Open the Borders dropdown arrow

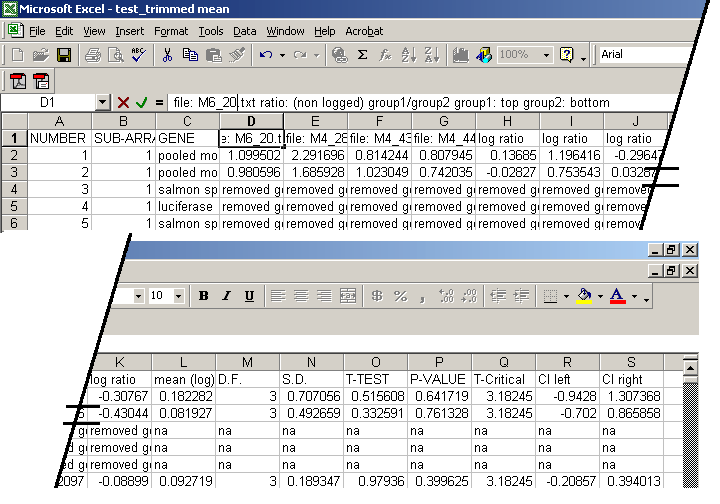566,297
